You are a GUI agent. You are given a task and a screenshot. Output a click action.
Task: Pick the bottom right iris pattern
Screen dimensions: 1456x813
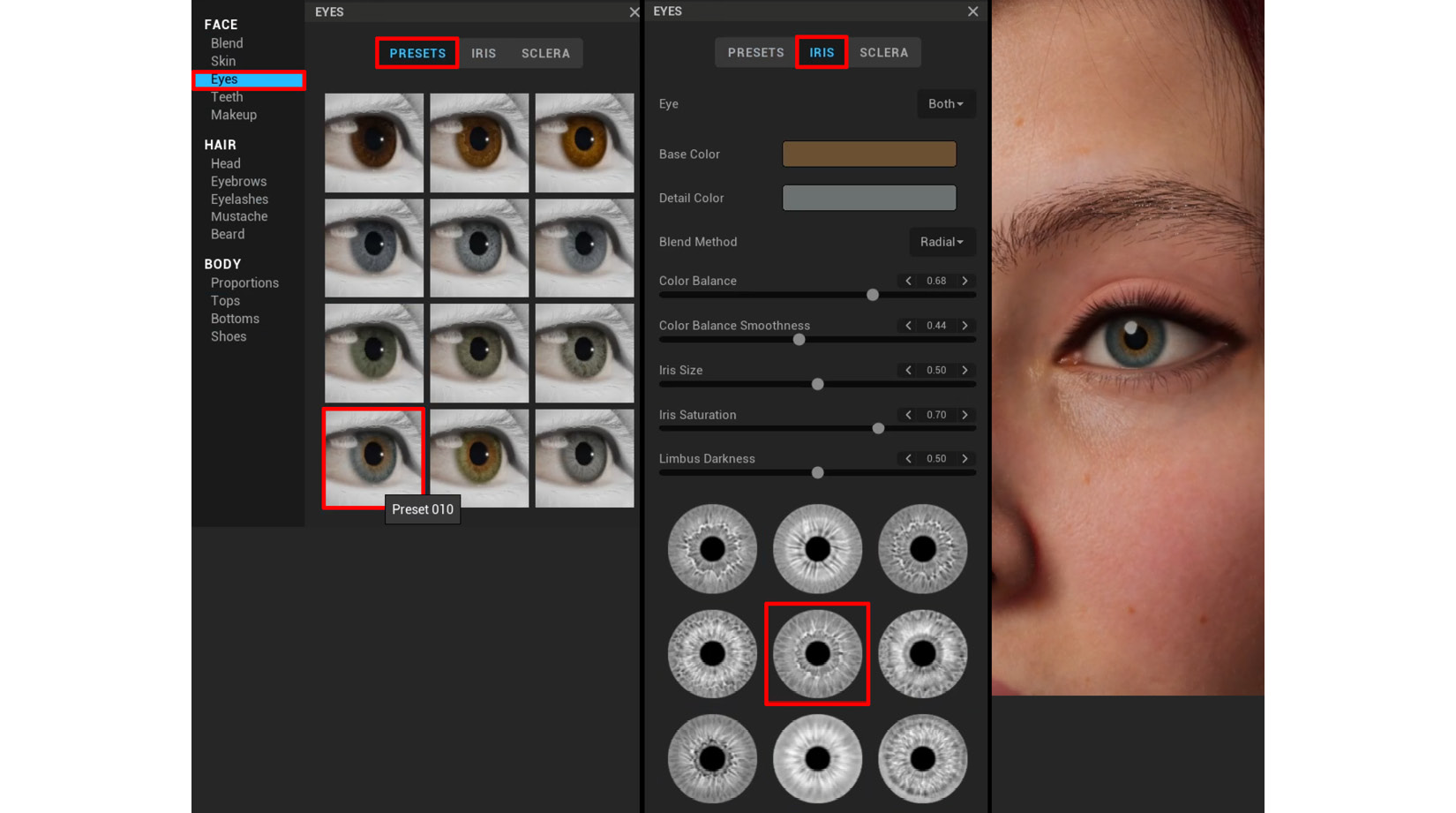[x=922, y=759]
